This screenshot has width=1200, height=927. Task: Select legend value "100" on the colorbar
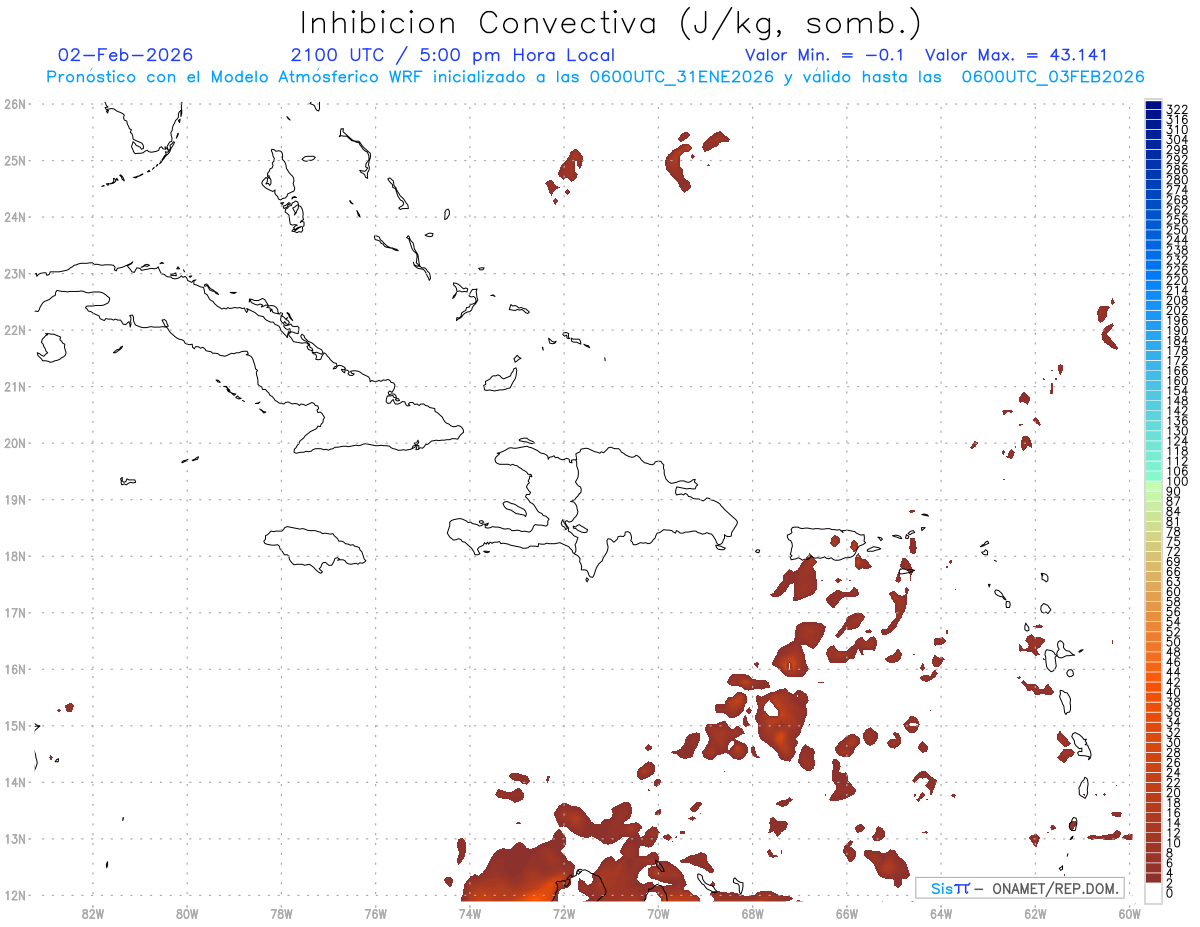pos(1177,482)
